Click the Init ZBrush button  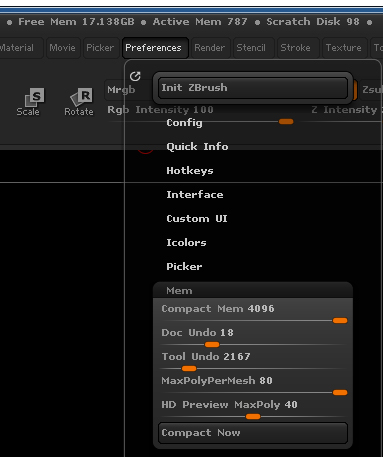point(253,88)
